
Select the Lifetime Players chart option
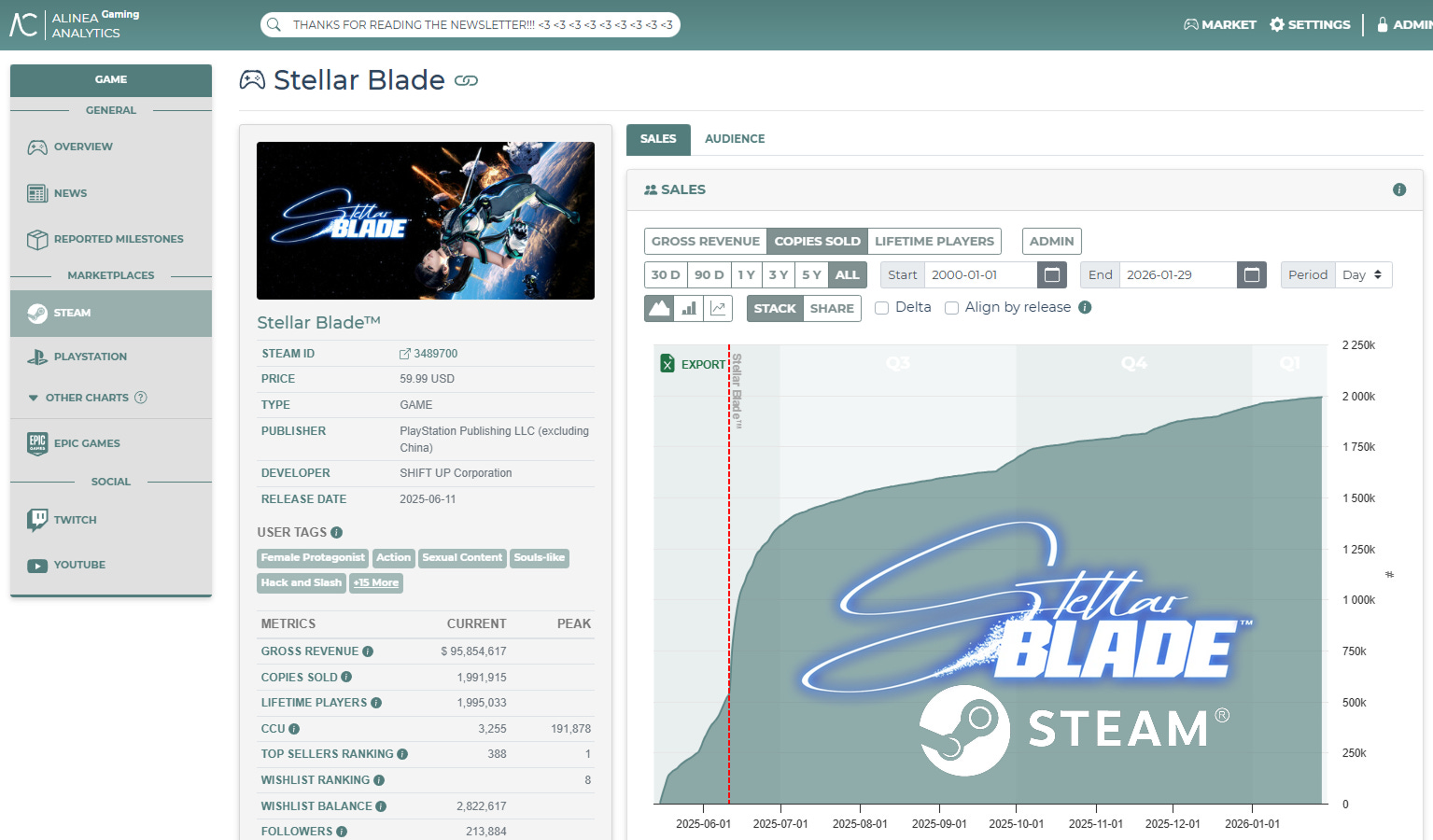pos(934,242)
